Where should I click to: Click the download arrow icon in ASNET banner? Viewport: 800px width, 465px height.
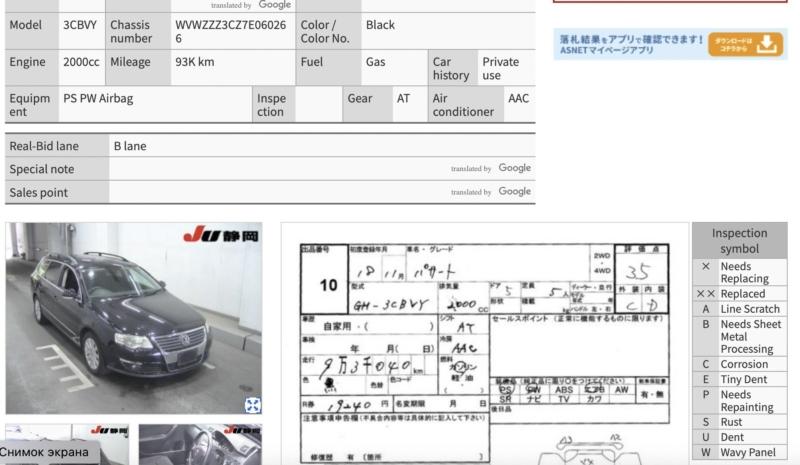(767, 44)
